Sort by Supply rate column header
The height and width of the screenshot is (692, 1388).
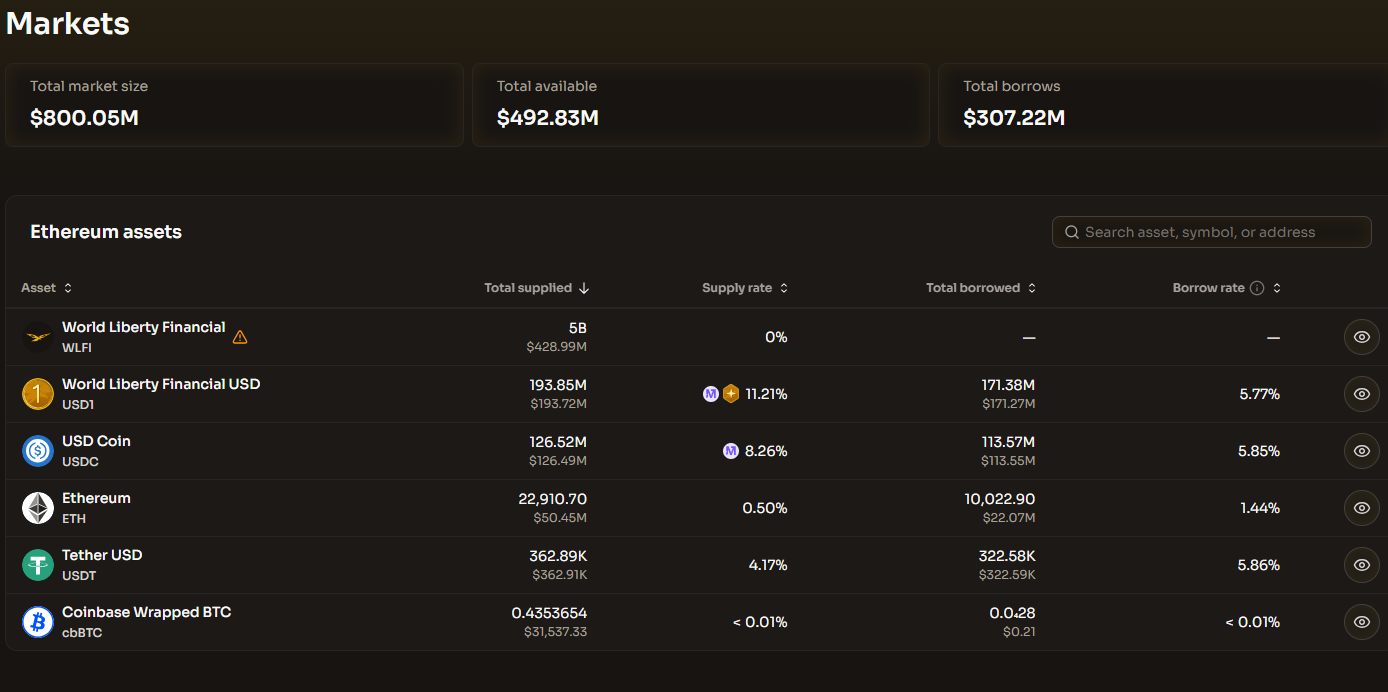pyautogui.click(x=744, y=288)
